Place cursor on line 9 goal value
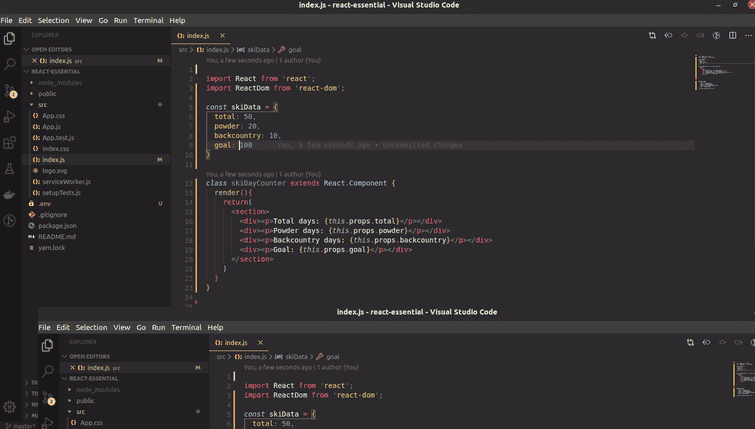 pyautogui.click(x=246, y=145)
